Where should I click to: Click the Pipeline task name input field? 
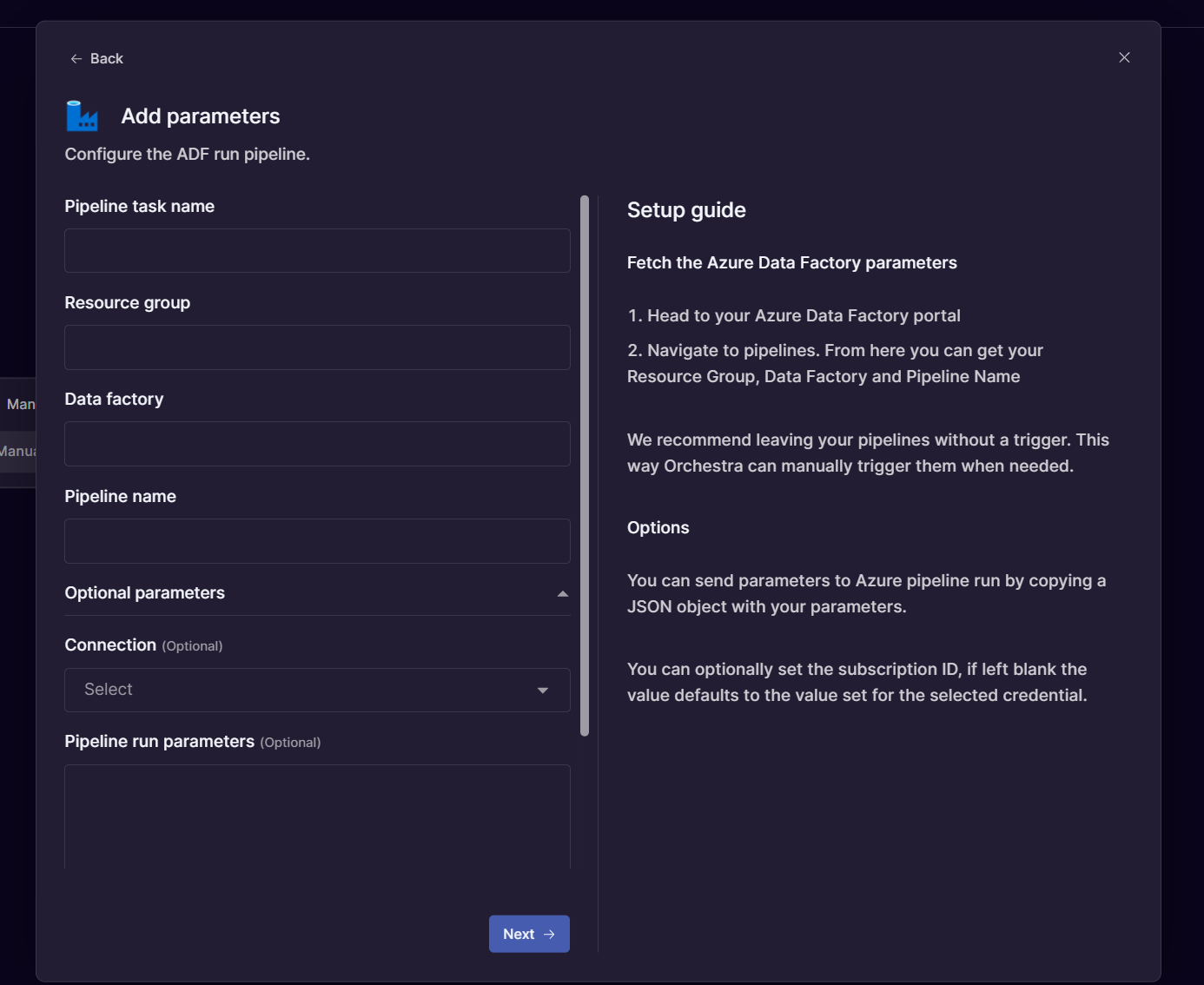click(x=317, y=250)
